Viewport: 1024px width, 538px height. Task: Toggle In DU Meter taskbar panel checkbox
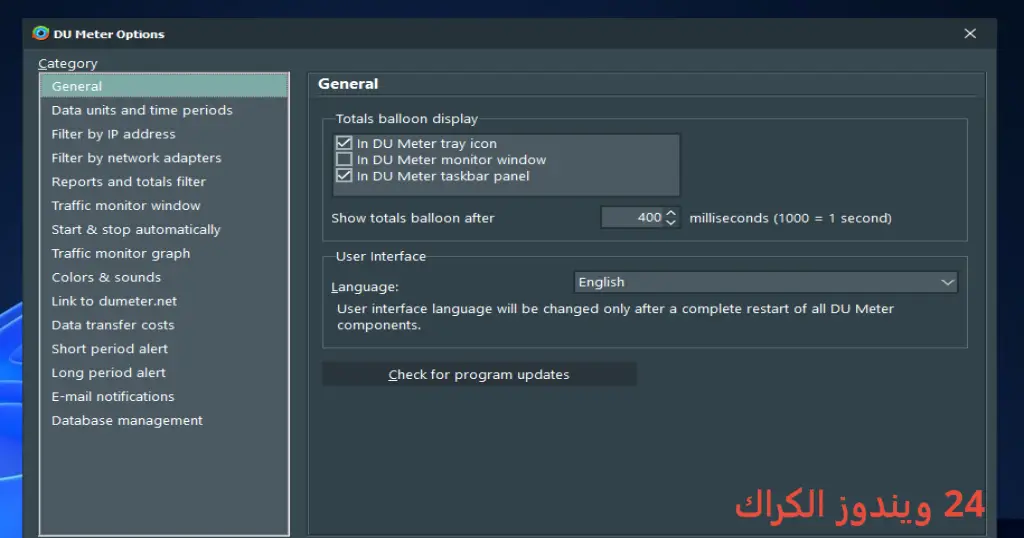click(x=344, y=176)
